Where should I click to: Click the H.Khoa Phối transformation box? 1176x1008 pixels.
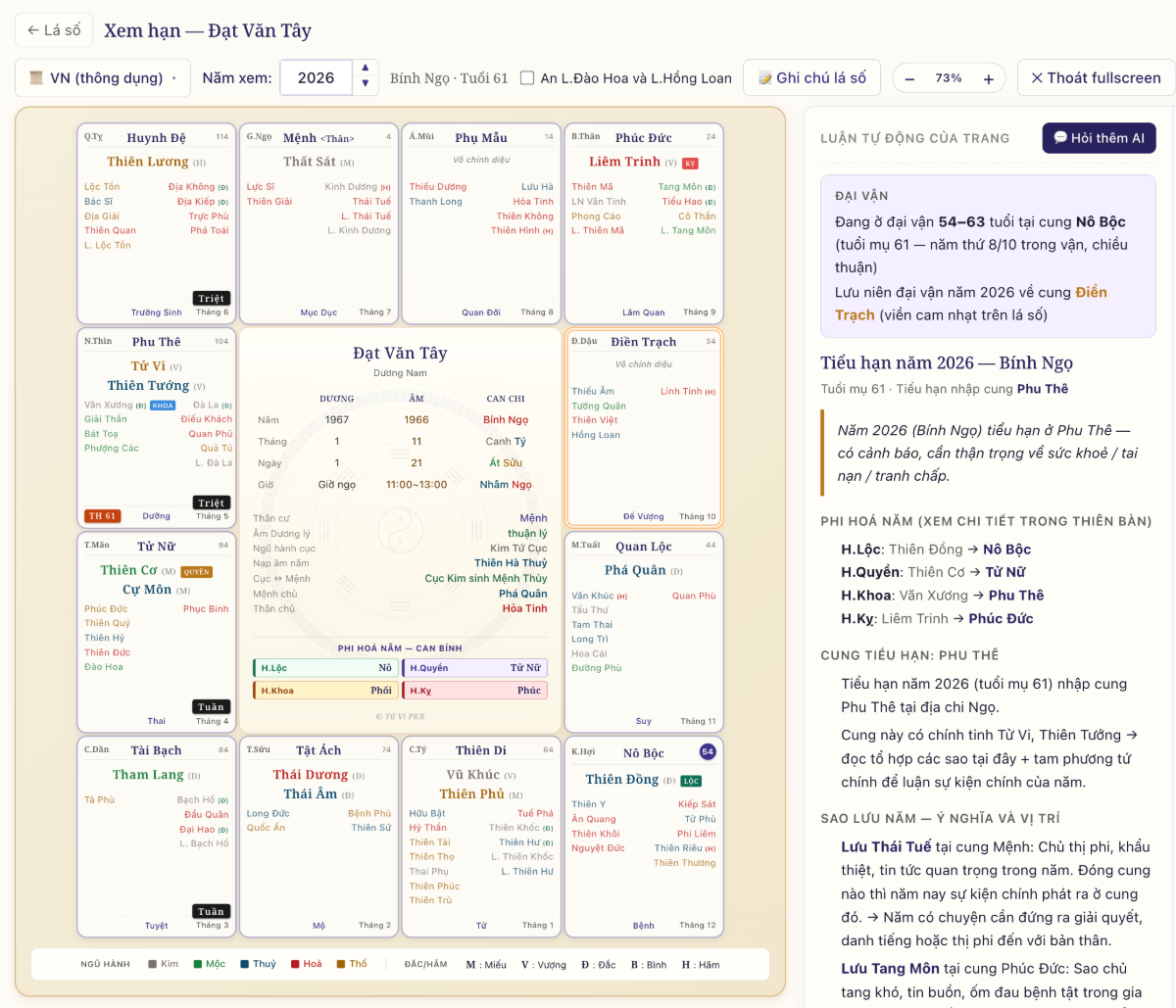point(325,691)
